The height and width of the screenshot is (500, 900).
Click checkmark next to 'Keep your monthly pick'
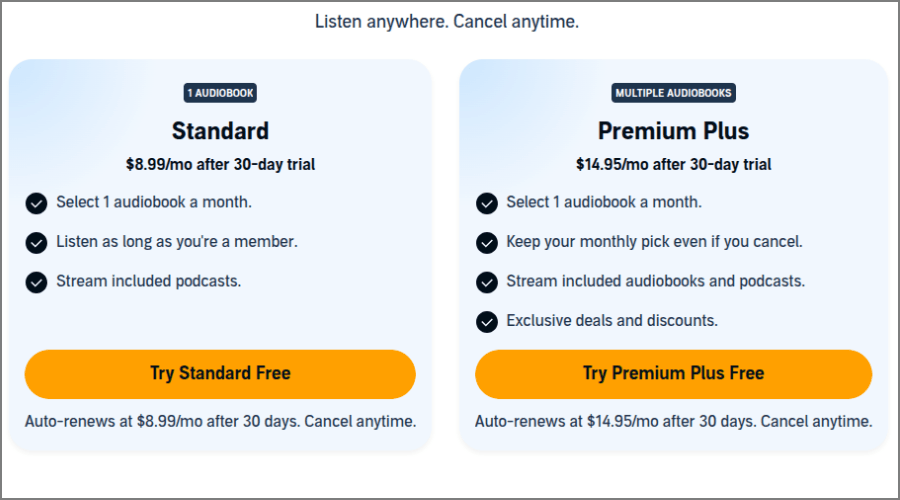[487, 242]
